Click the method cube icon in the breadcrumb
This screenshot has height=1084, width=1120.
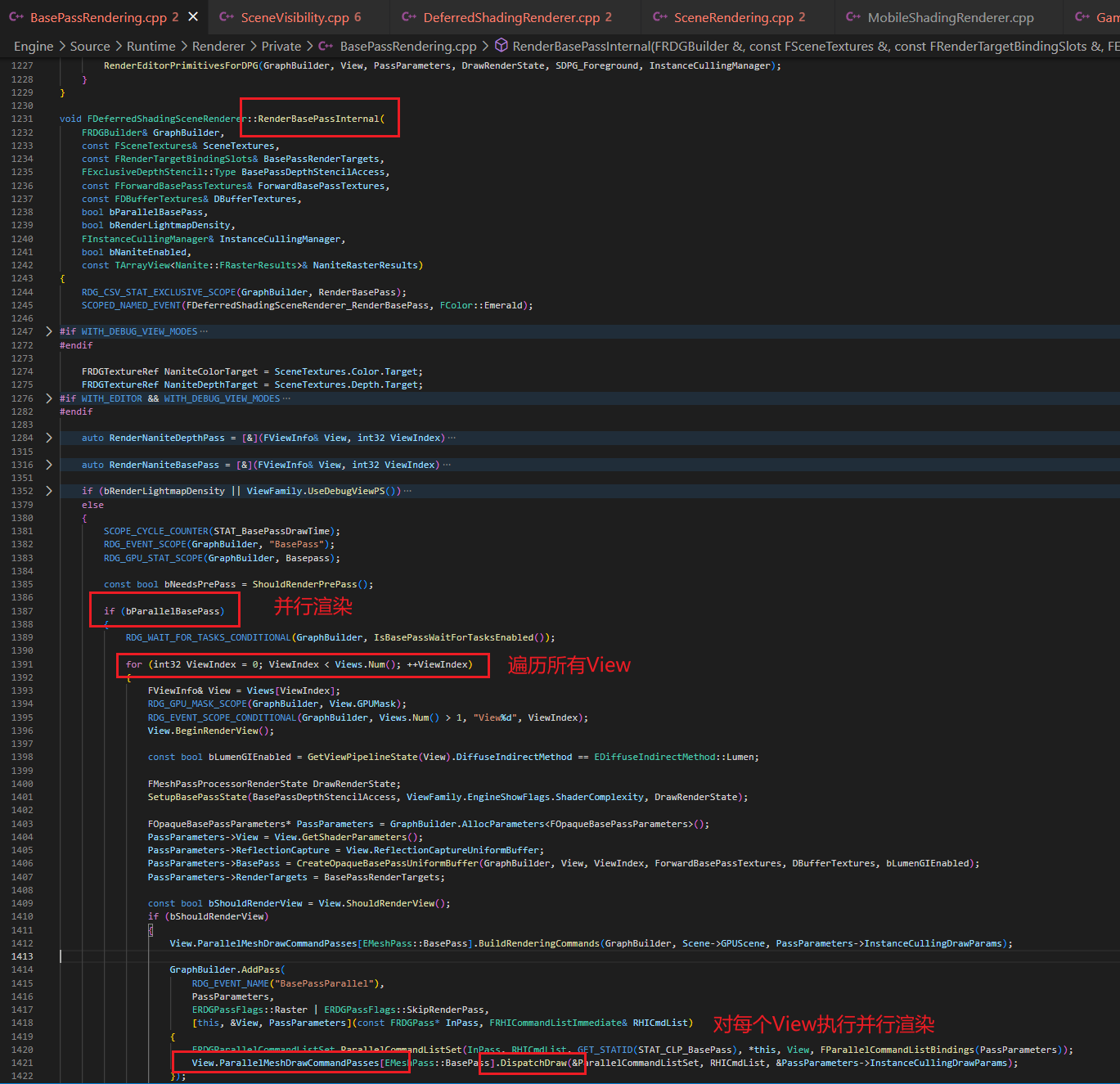501,47
